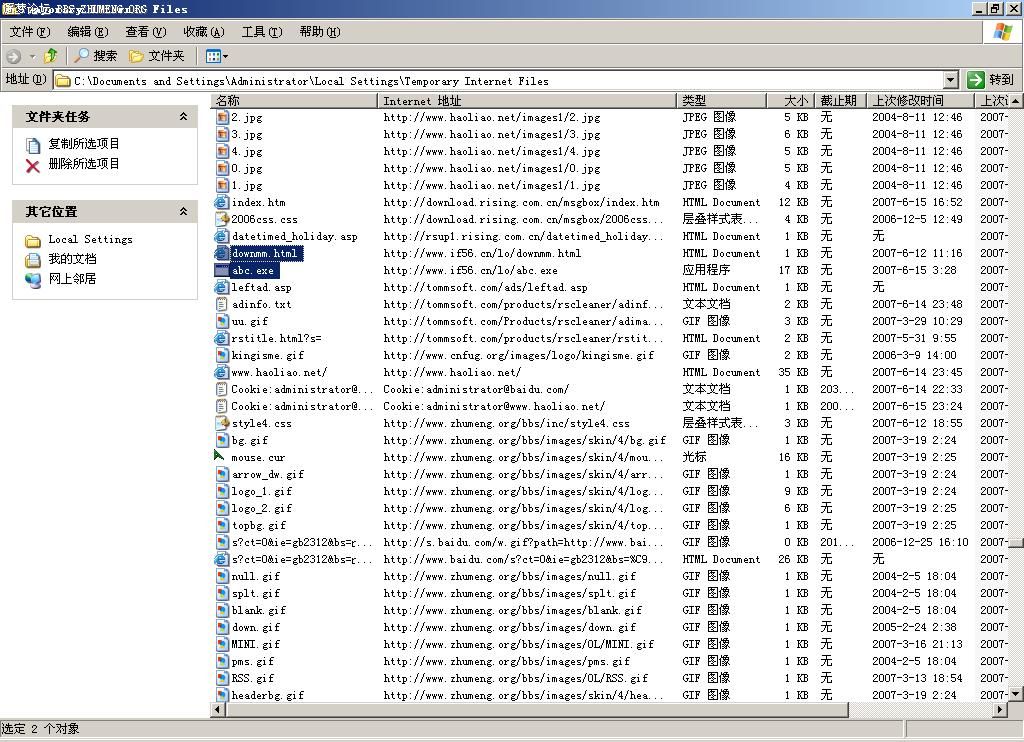Image resolution: width=1024 pixels, height=742 pixels.
Task: Open the Back button history dropdown arrow
Action: coord(32,57)
